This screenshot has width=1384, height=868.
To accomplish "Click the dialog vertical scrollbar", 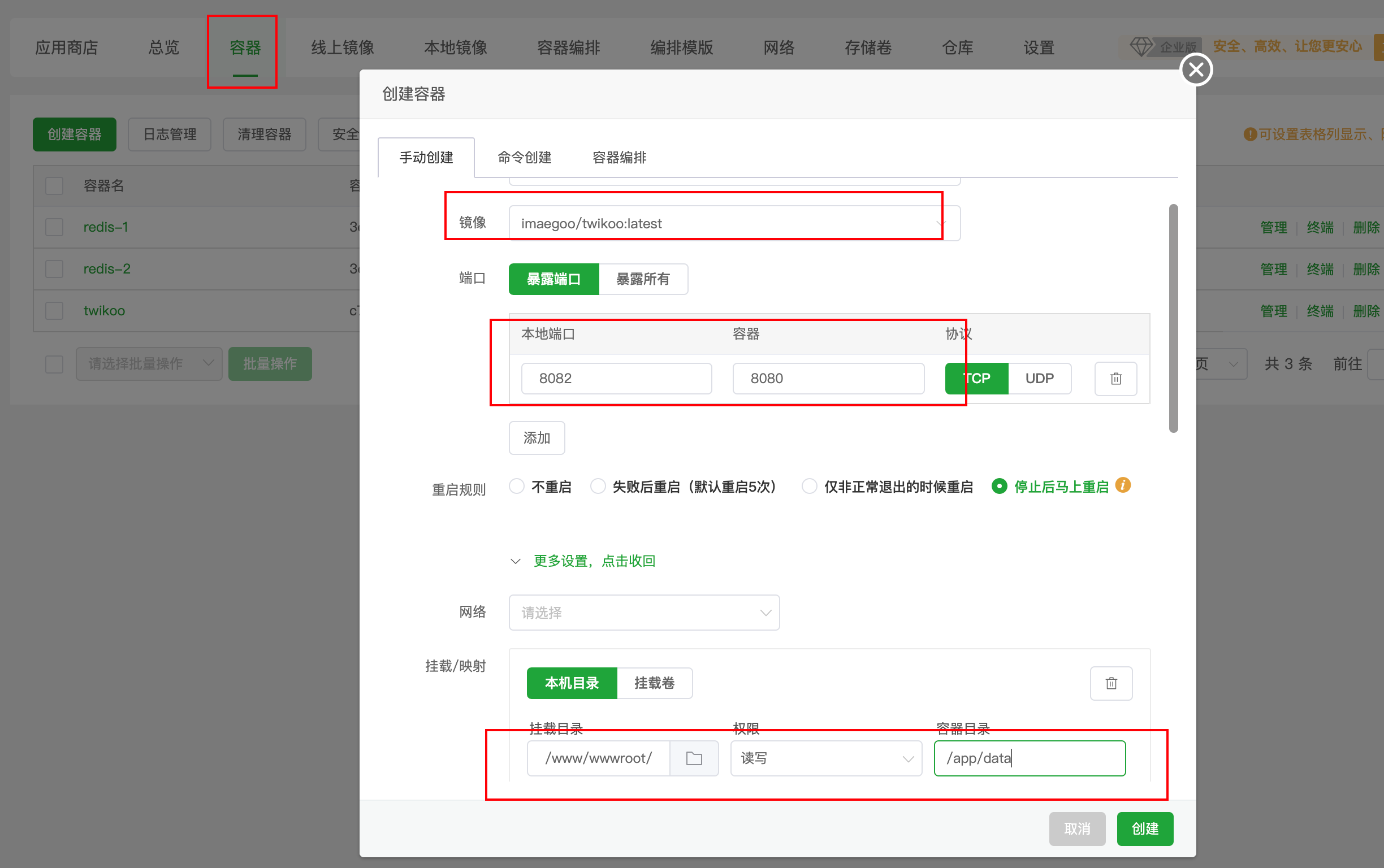I will pos(1173,318).
